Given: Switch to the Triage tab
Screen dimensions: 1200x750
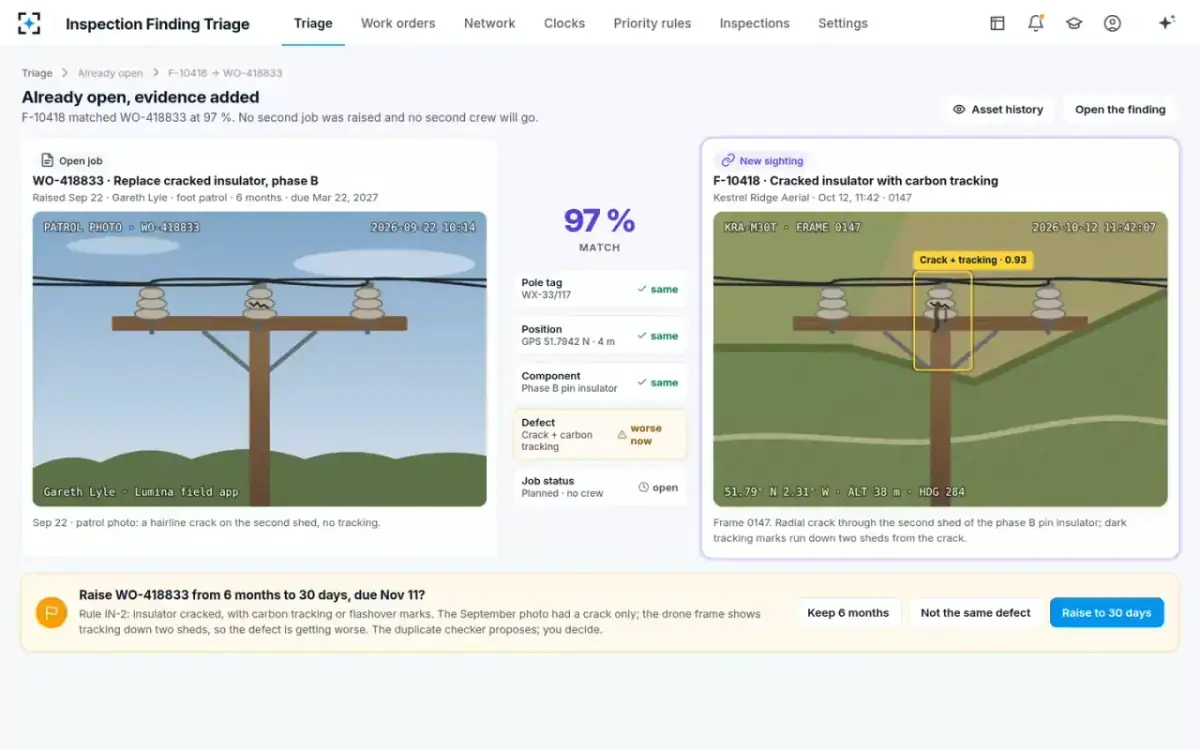Looking at the screenshot, I should pos(313,23).
